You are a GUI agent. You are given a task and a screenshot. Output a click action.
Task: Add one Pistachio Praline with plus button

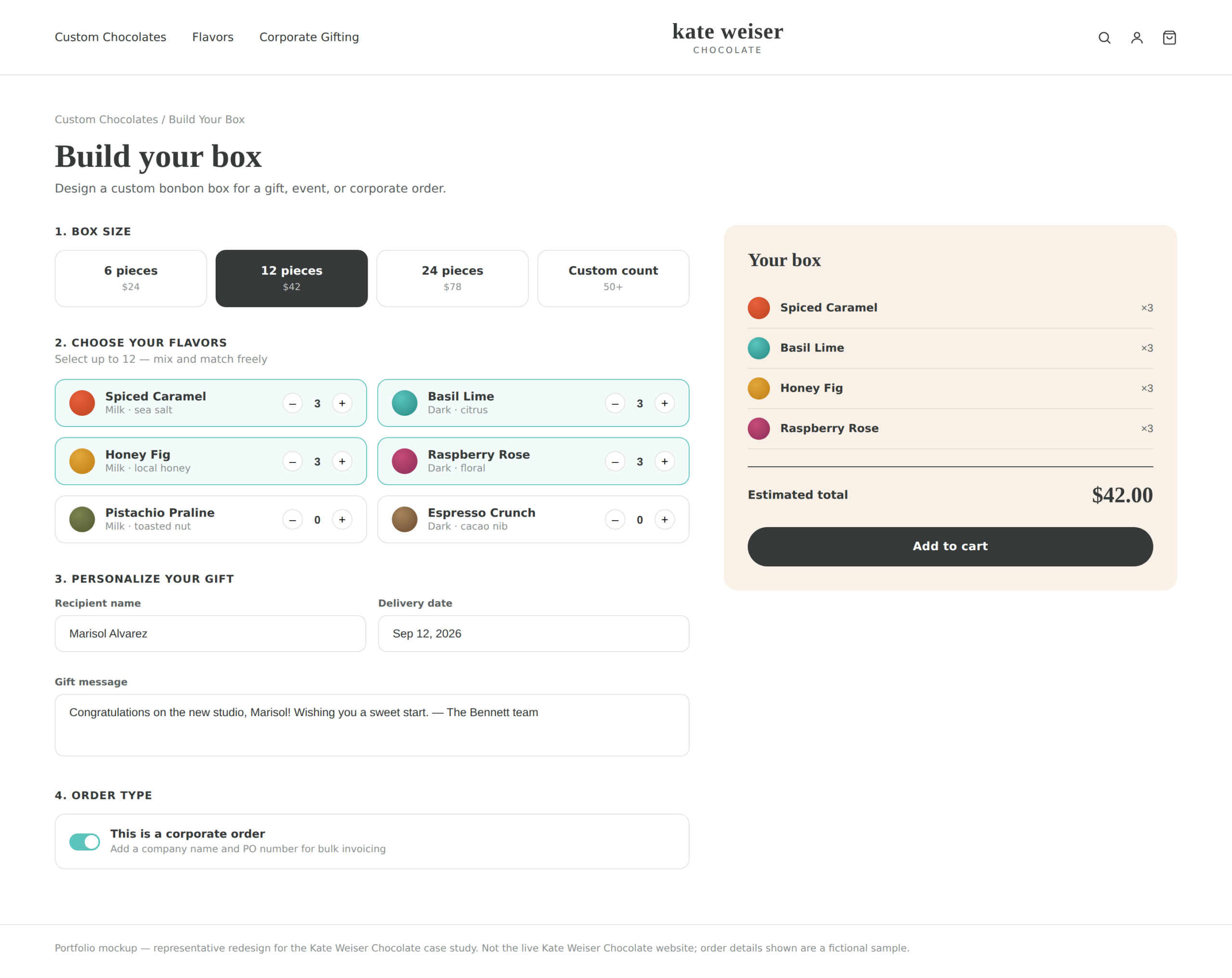click(x=342, y=520)
